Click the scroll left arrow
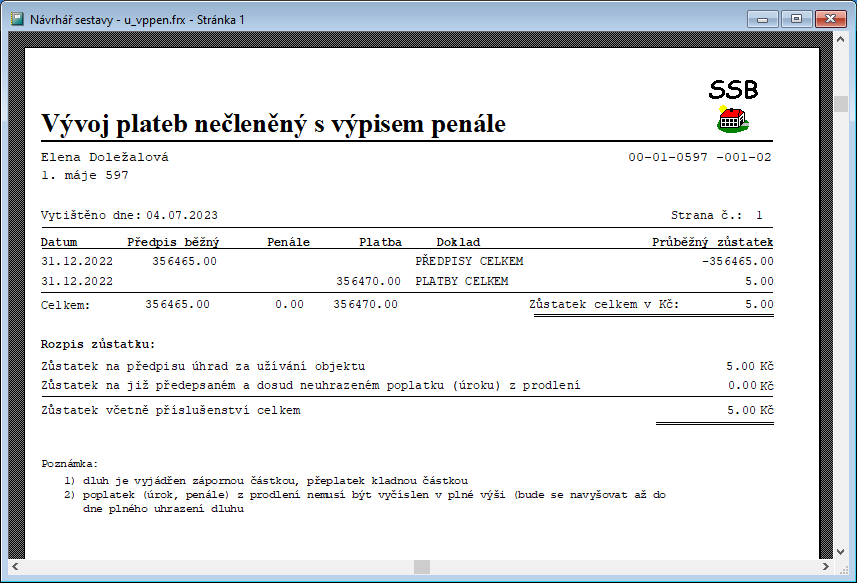 point(15,567)
